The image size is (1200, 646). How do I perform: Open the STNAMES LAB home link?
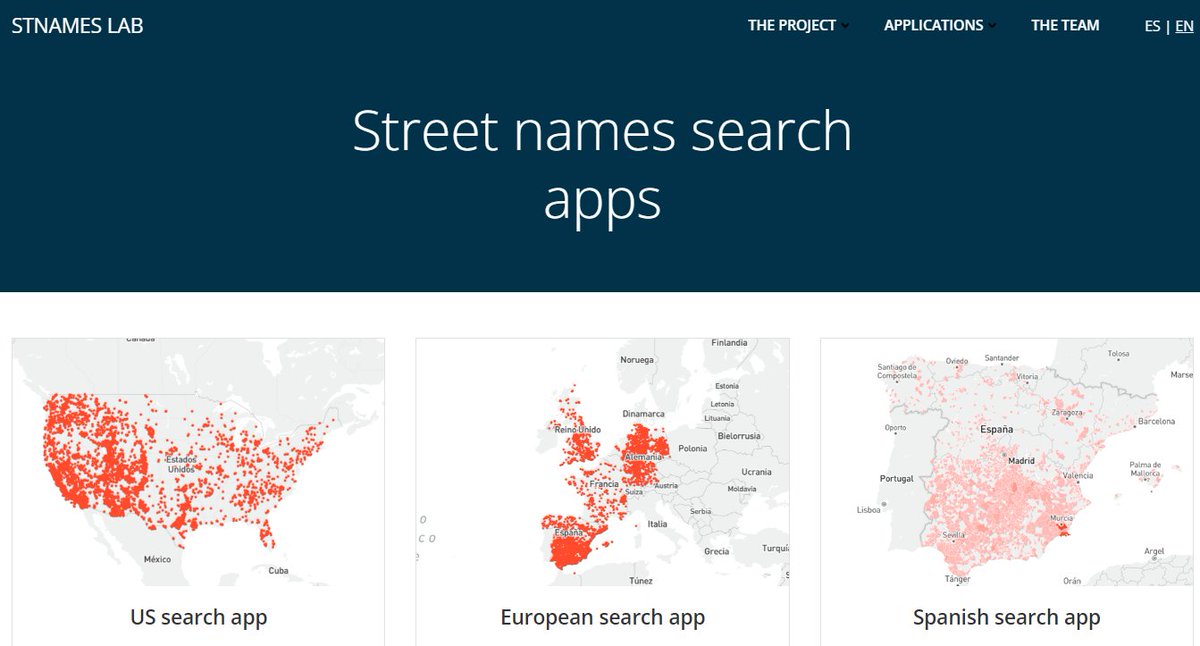pyautogui.click(x=77, y=26)
